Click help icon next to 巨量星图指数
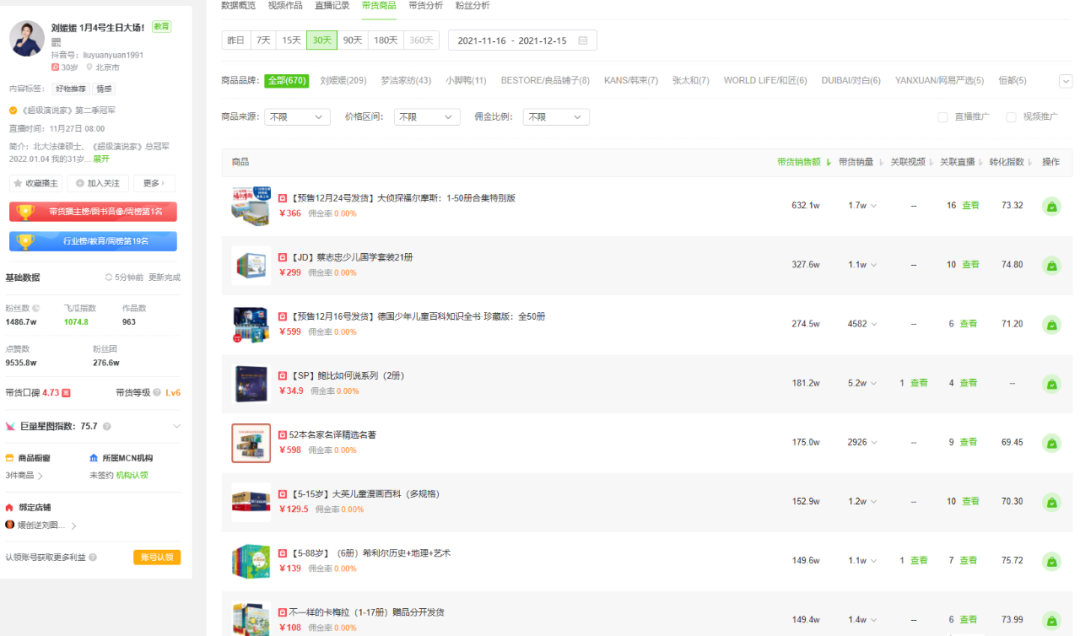The height and width of the screenshot is (636, 1080). click(107, 427)
